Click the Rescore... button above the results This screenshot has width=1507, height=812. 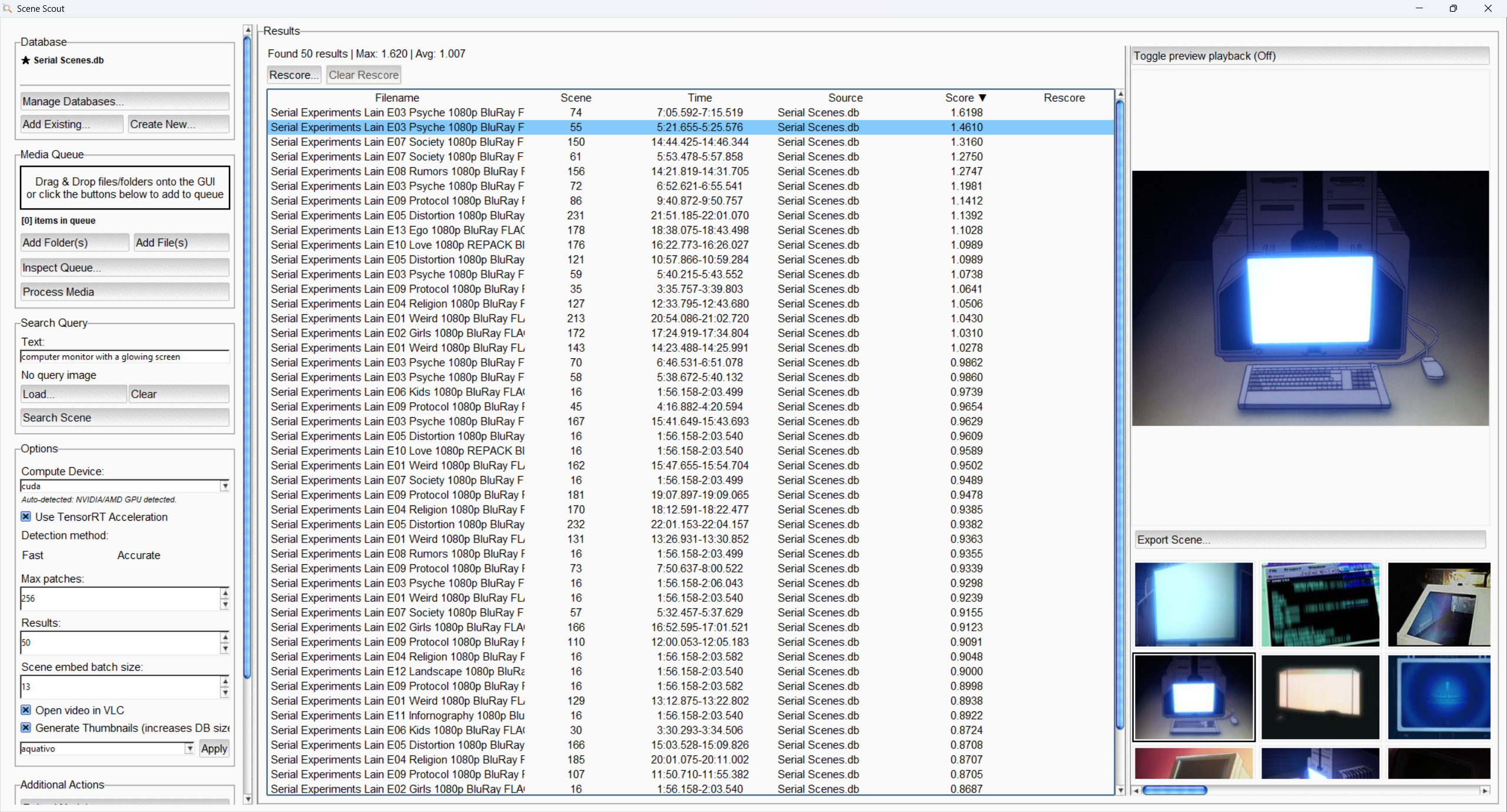pyautogui.click(x=294, y=75)
